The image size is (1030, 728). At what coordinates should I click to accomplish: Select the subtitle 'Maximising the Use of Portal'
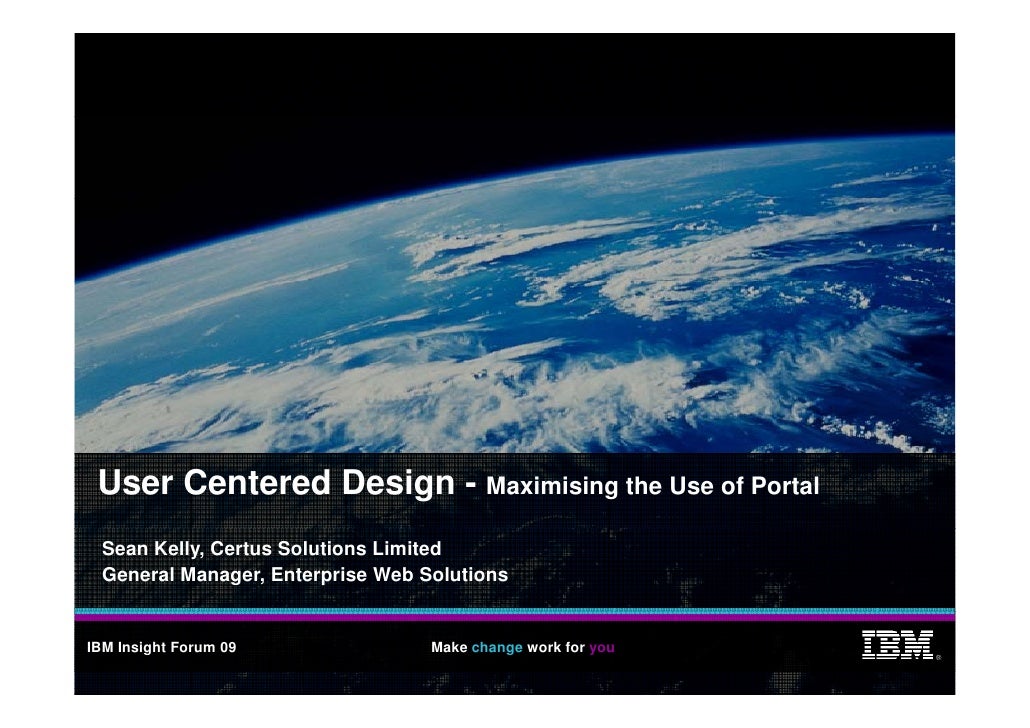(x=652, y=486)
